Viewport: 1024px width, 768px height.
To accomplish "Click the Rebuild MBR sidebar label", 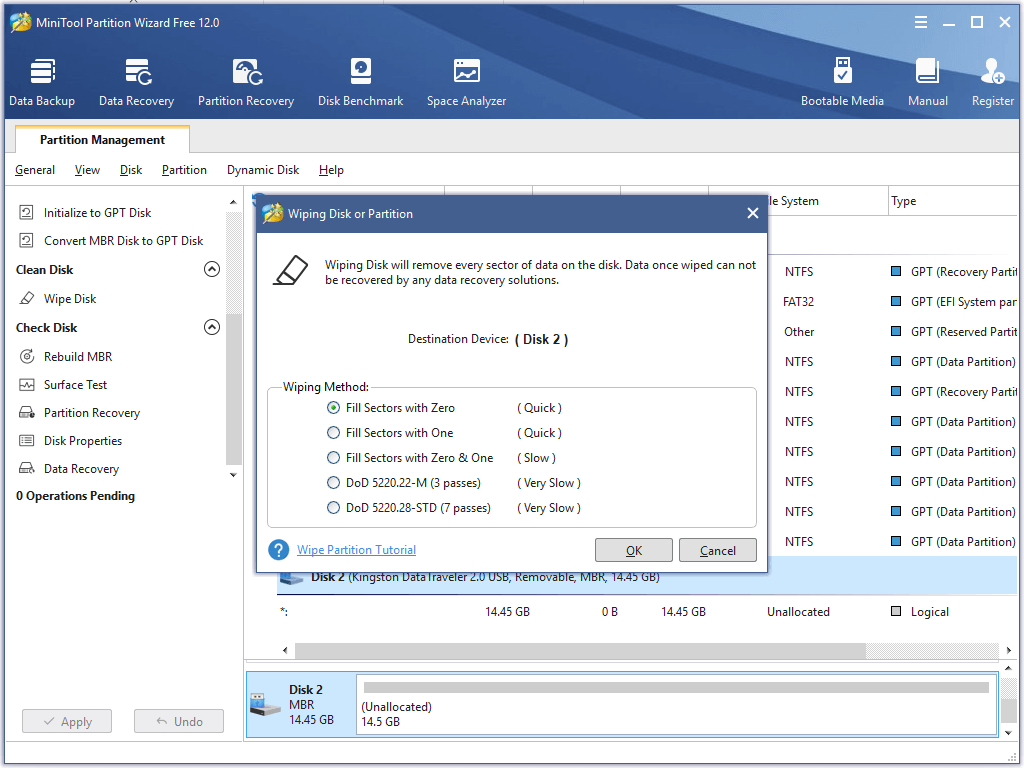I will (x=78, y=357).
